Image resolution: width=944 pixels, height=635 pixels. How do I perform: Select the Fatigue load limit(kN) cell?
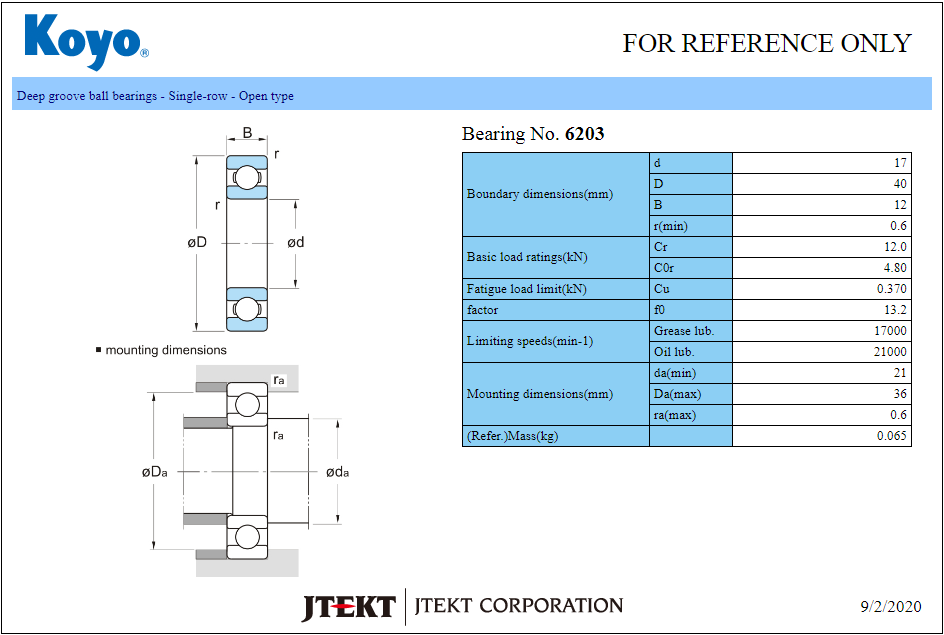[527, 289]
